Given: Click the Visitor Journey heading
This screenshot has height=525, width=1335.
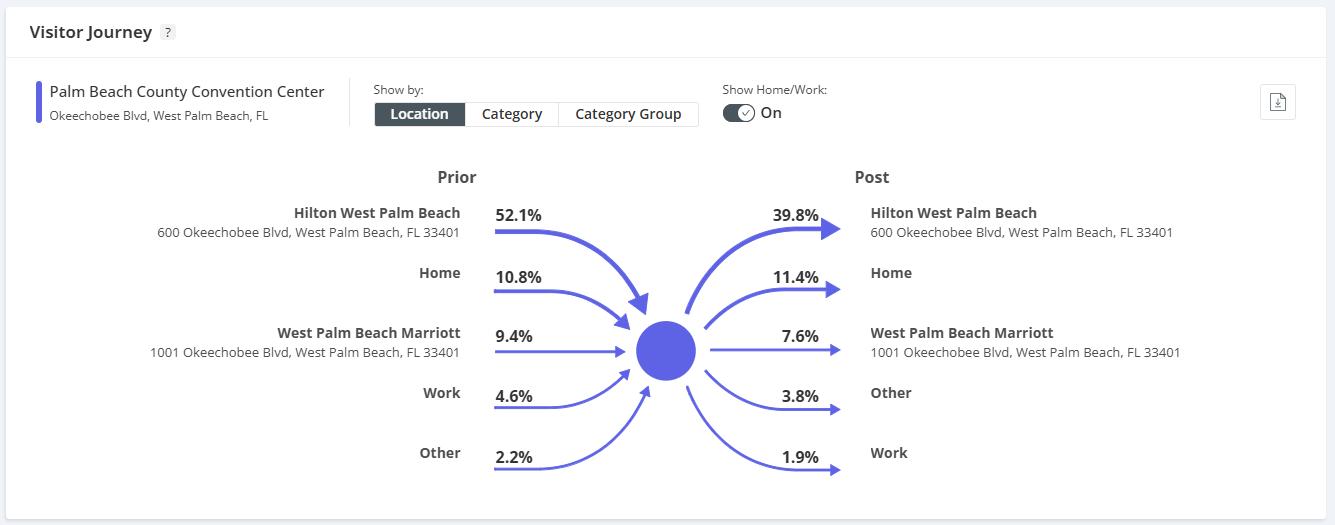Looking at the screenshot, I should click(91, 32).
